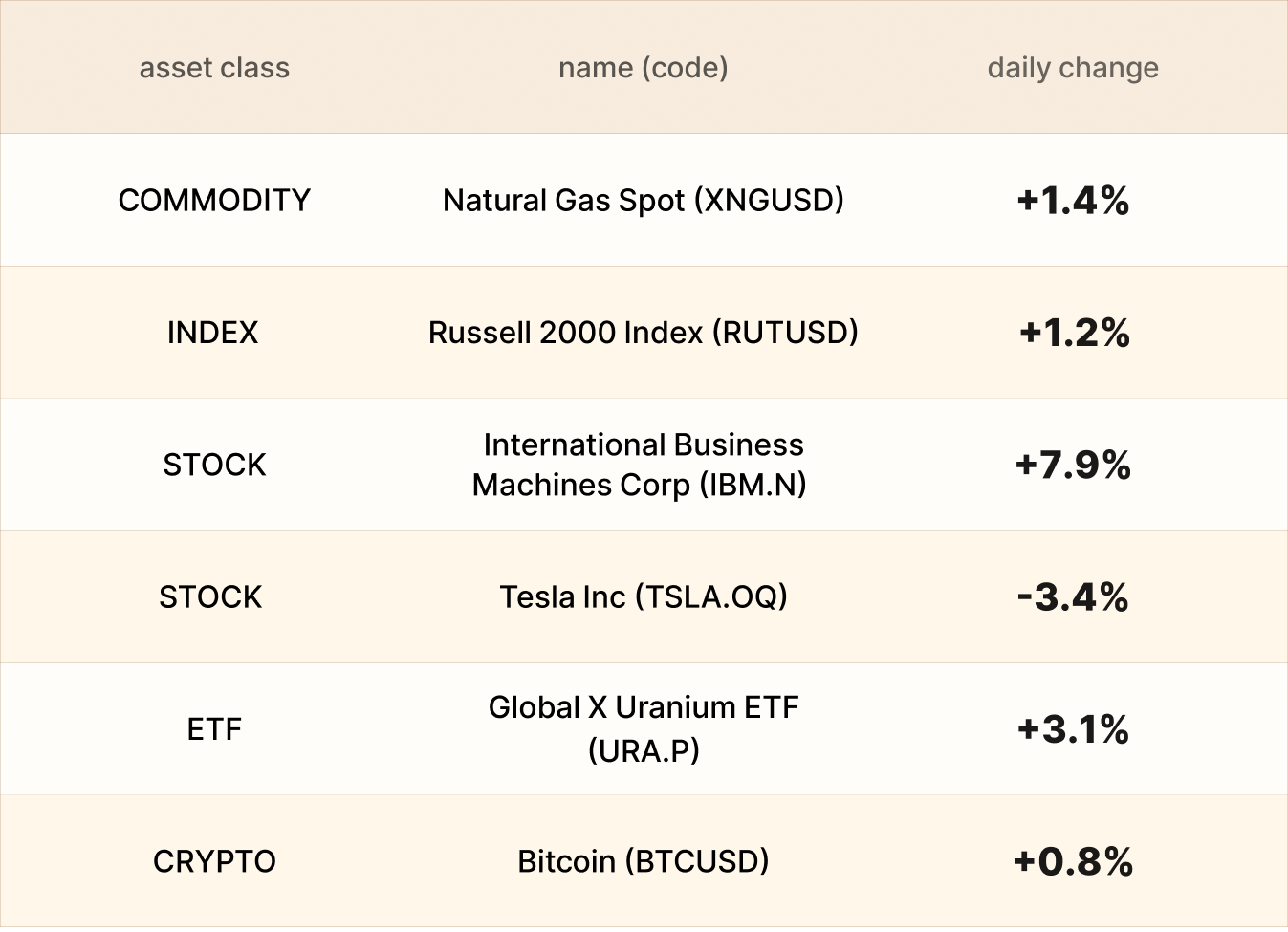Click the +0.8% daily change value

click(1073, 861)
